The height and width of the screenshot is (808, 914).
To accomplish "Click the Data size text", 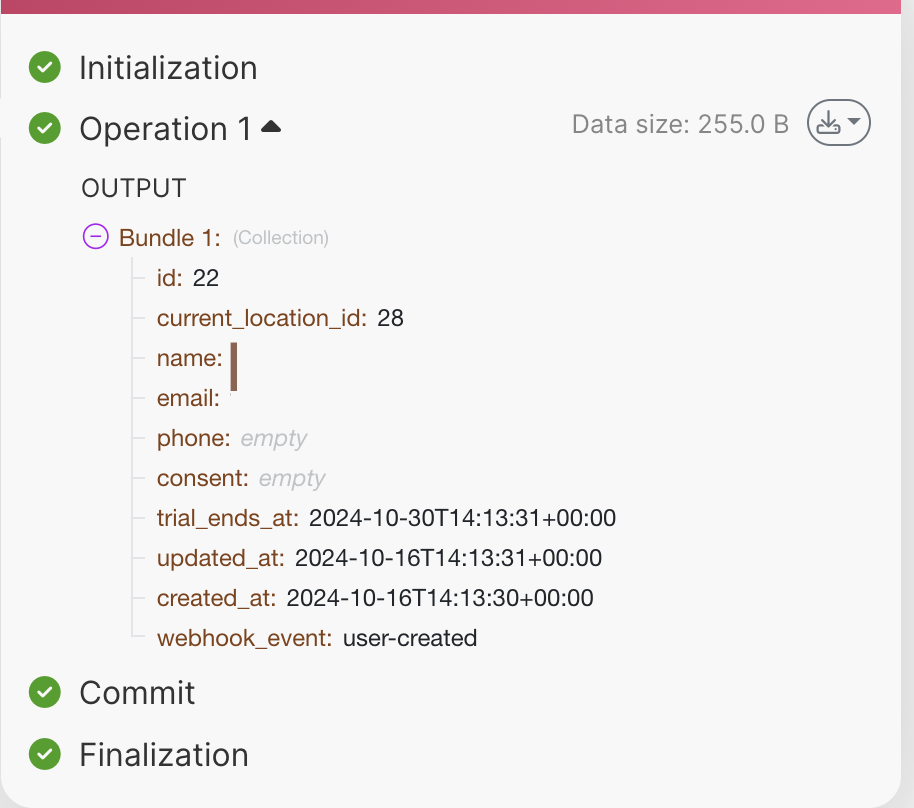I will (x=679, y=124).
